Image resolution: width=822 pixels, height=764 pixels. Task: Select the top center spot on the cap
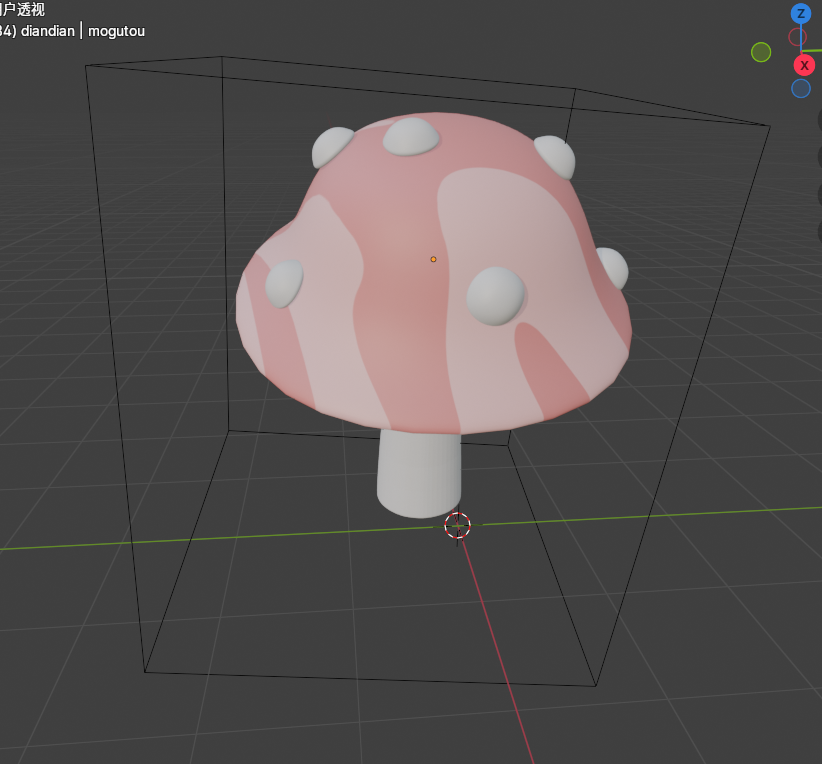[411, 137]
